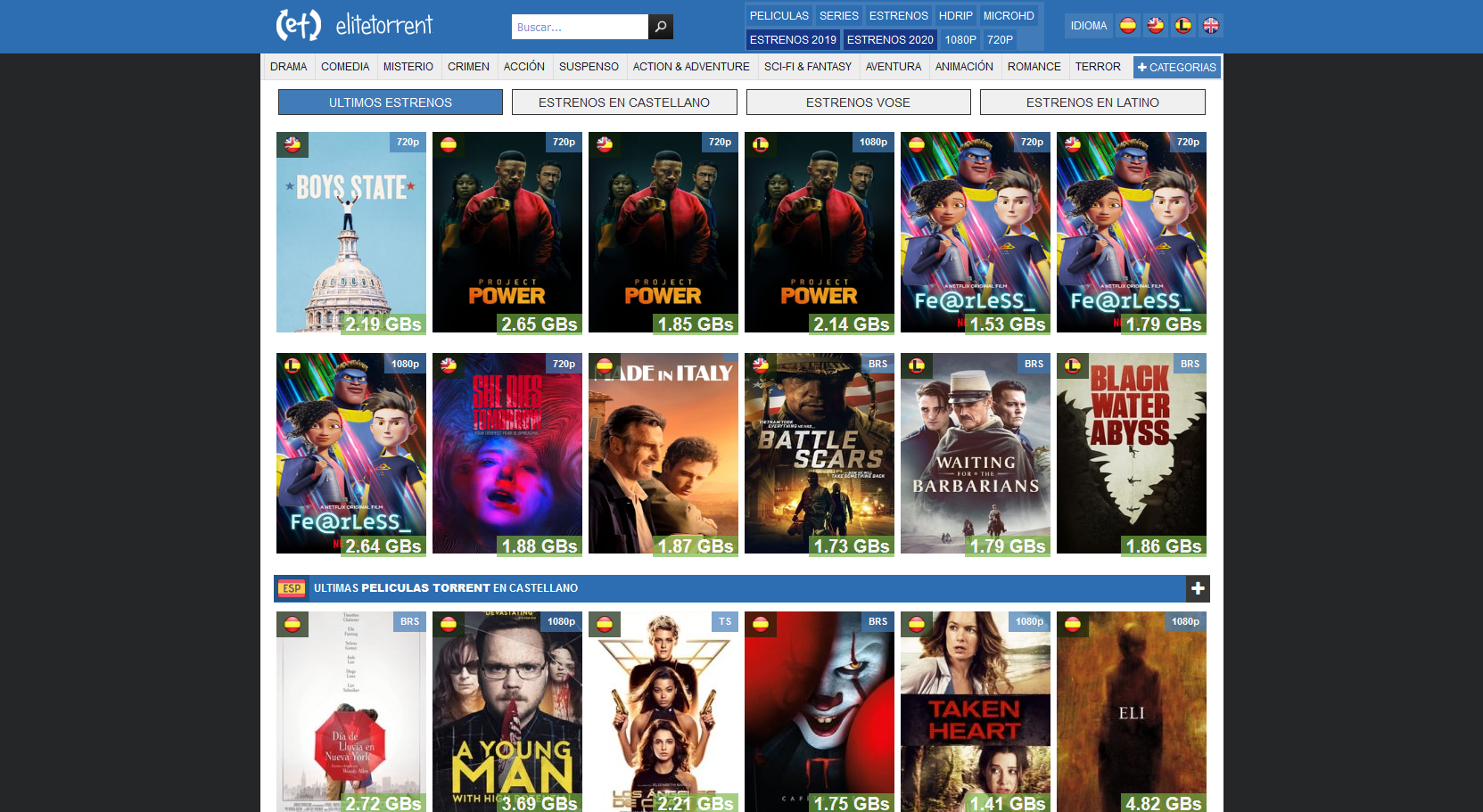Select the Latino 'L' flag in header
The width and height of the screenshot is (1483, 812).
pos(1183,26)
